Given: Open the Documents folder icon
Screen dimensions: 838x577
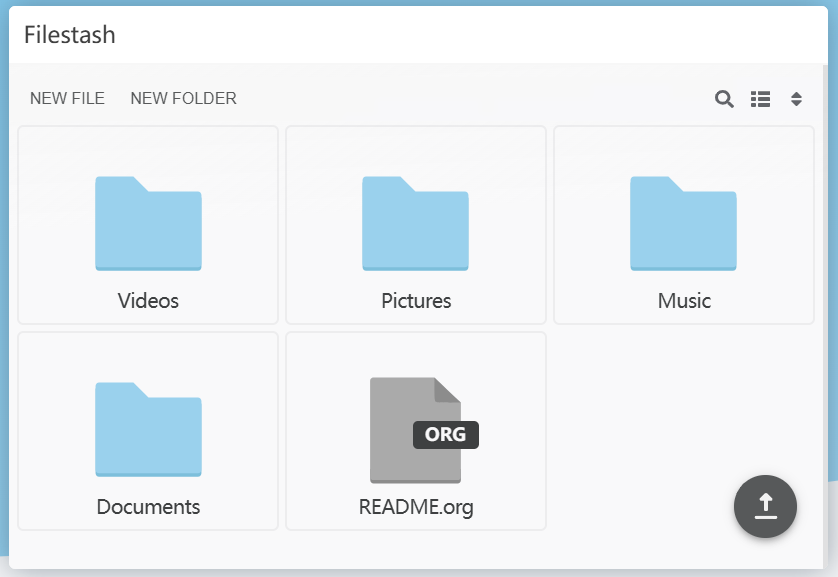Looking at the screenshot, I should (x=148, y=430).
